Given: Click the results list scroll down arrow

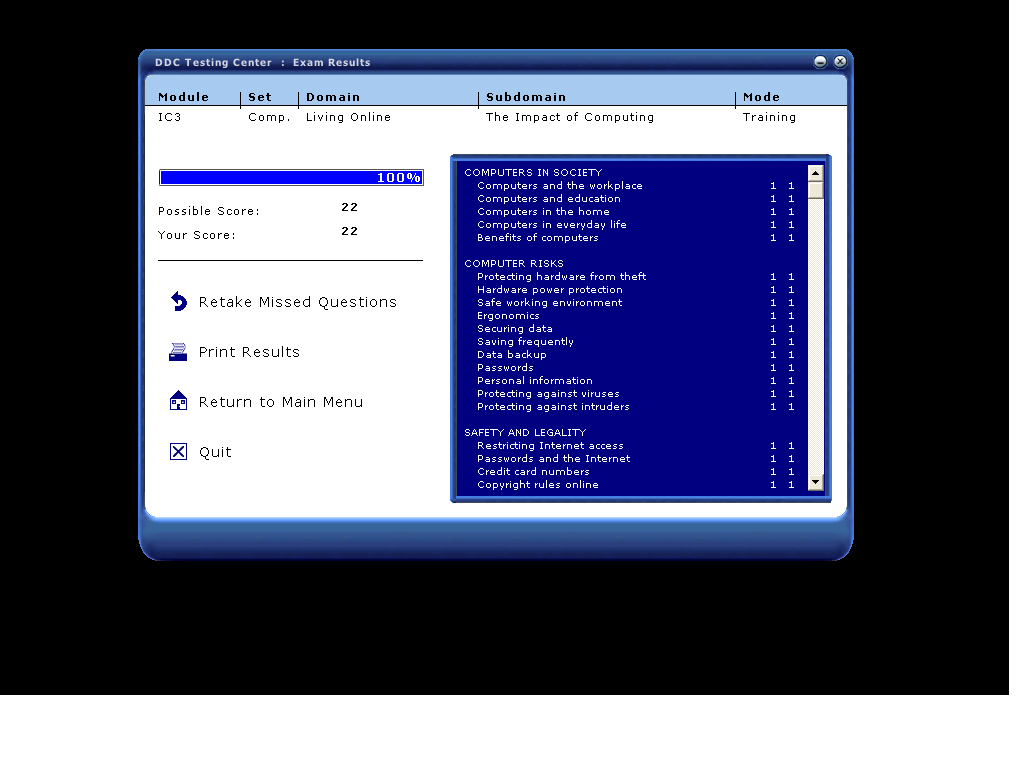Looking at the screenshot, I should (815, 482).
